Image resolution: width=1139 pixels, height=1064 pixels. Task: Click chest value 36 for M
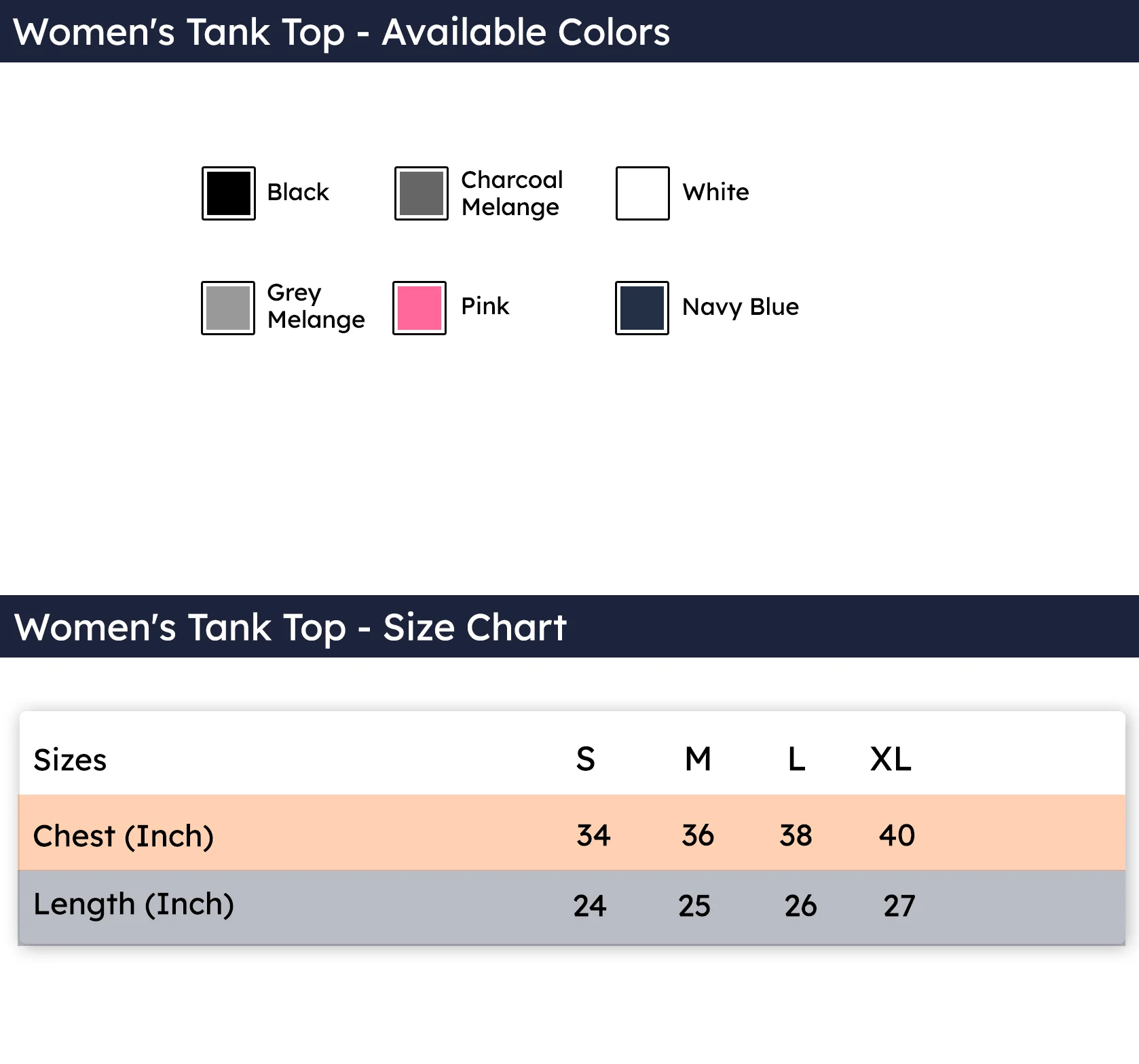point(698,835)
